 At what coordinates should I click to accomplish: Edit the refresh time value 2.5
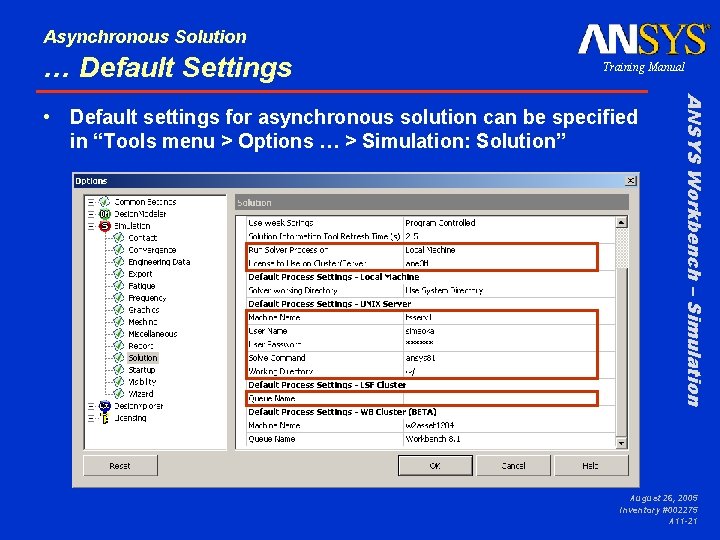(x=509, y=236)
